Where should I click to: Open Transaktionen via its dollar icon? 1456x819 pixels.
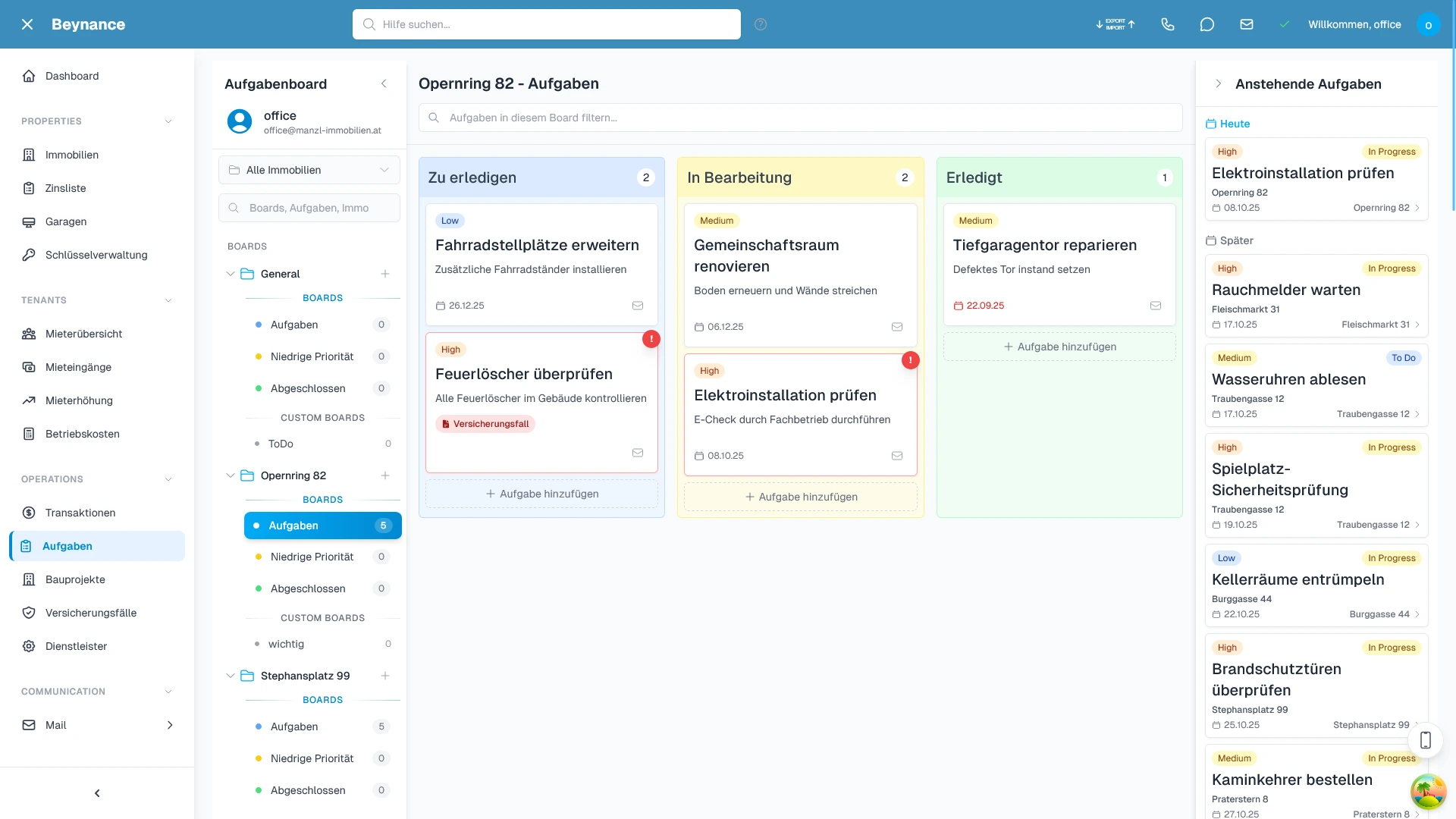tap(29, 513)
